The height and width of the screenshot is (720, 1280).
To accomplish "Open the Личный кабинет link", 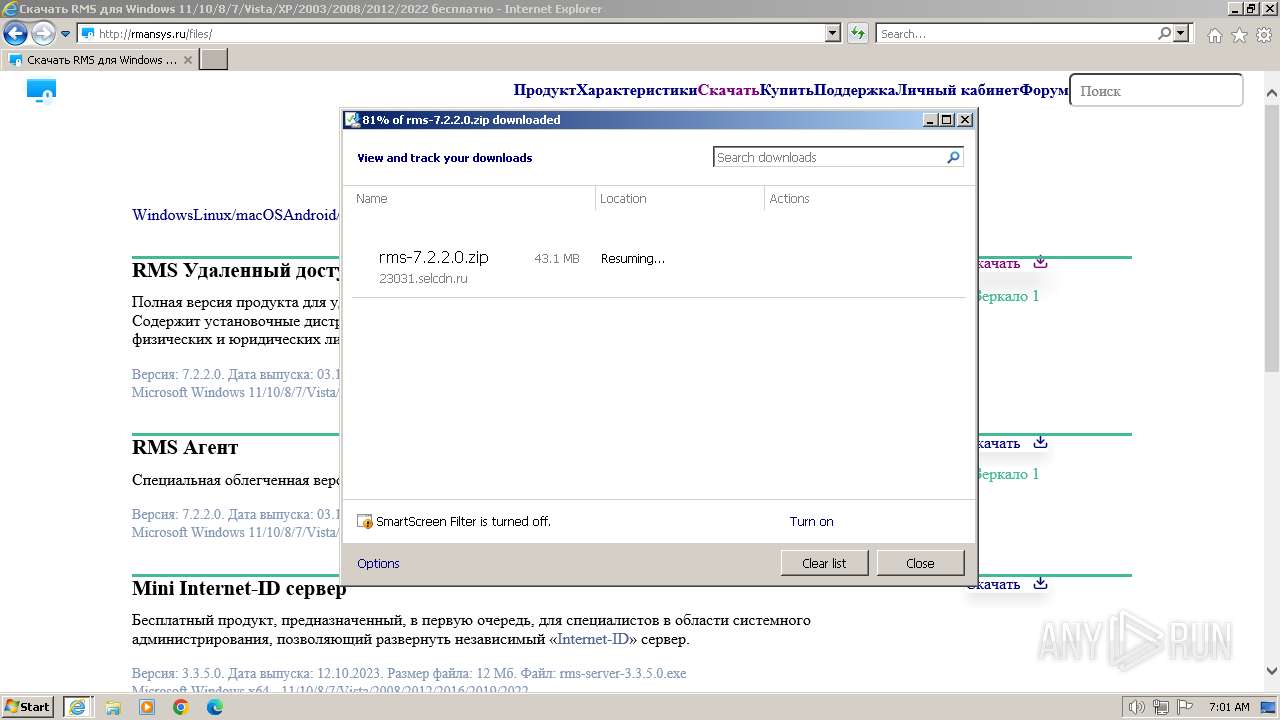I will 958,90.
